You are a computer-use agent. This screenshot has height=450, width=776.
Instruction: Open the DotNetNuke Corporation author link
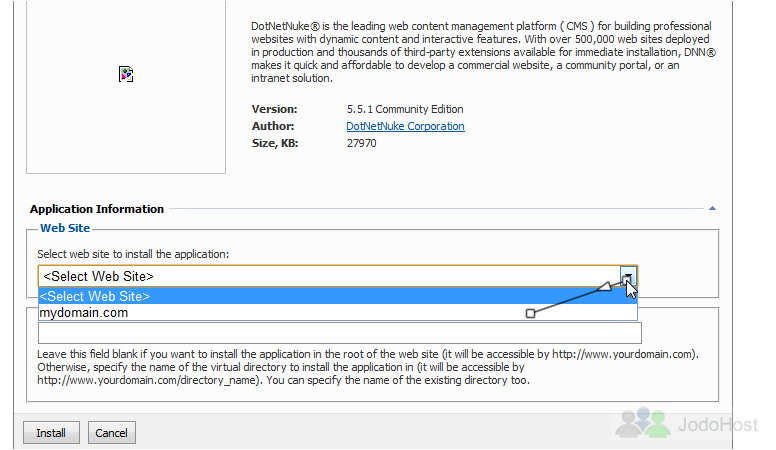[x=405, y=126]
